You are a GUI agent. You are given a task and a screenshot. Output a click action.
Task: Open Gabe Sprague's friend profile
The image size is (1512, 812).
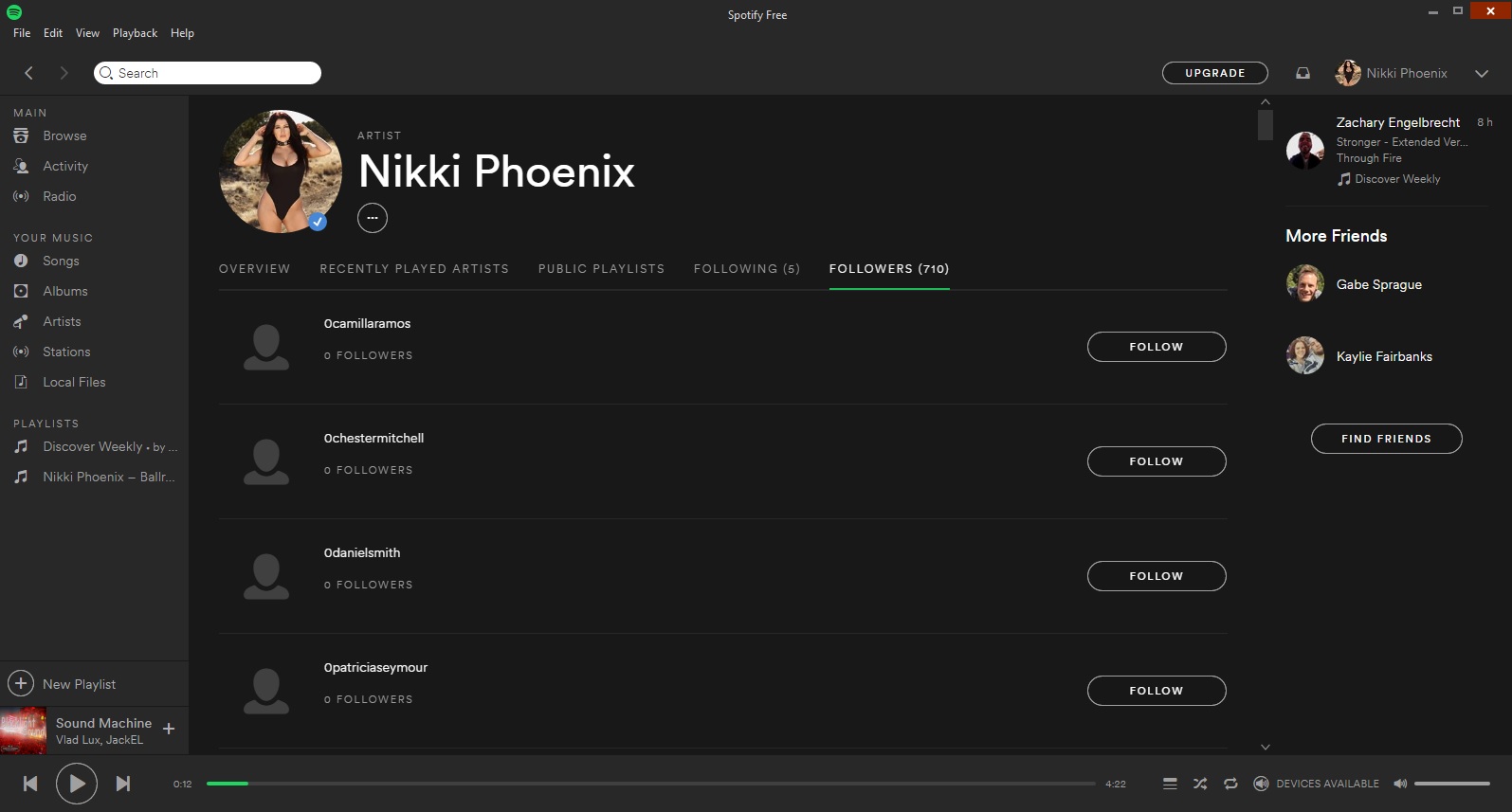1379,284
